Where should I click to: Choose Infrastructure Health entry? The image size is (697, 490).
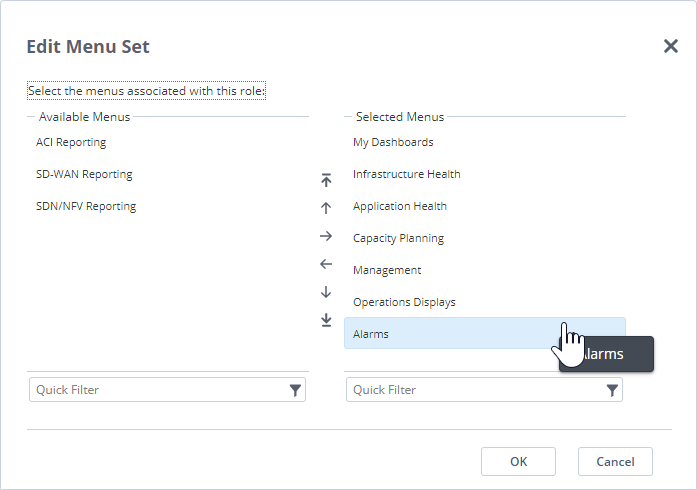pyautogui.click(x=406, y=174)
